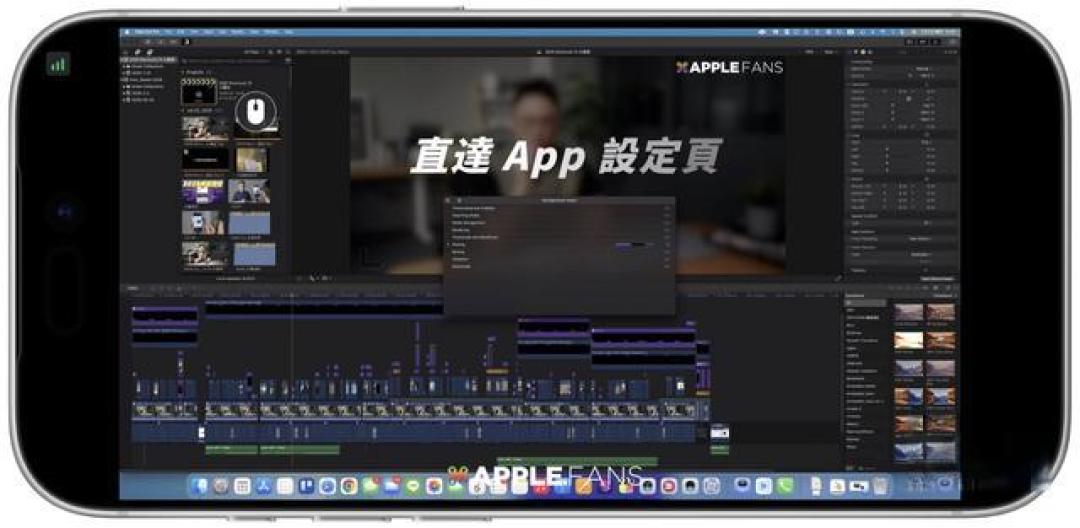Open the viewer zoom percentage dropdown
This screenshot has height=528, width=1080.
pyautogui.click(x=811, y=52)
